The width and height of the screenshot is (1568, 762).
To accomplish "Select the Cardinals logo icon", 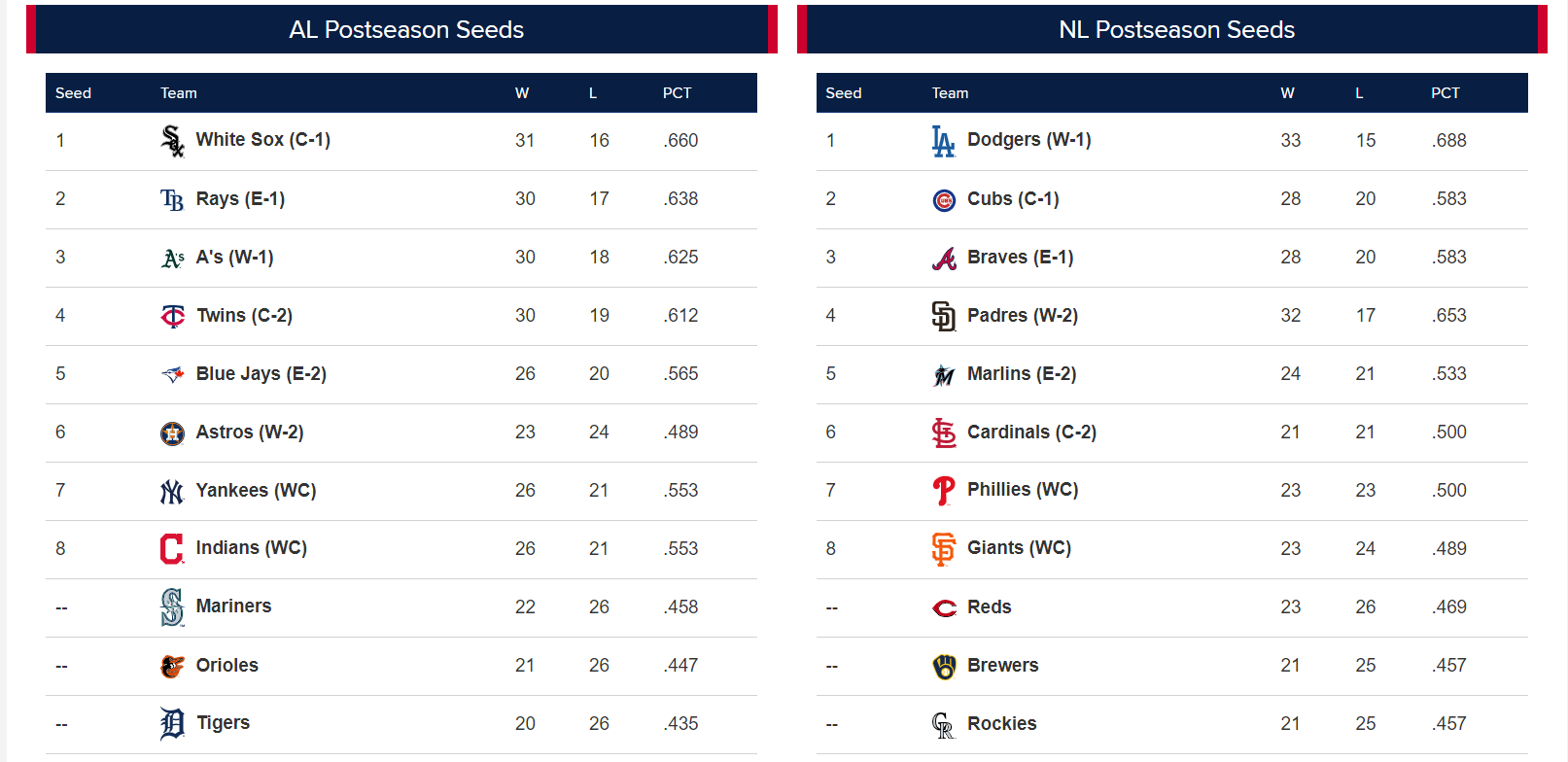I will coord(944,433).
